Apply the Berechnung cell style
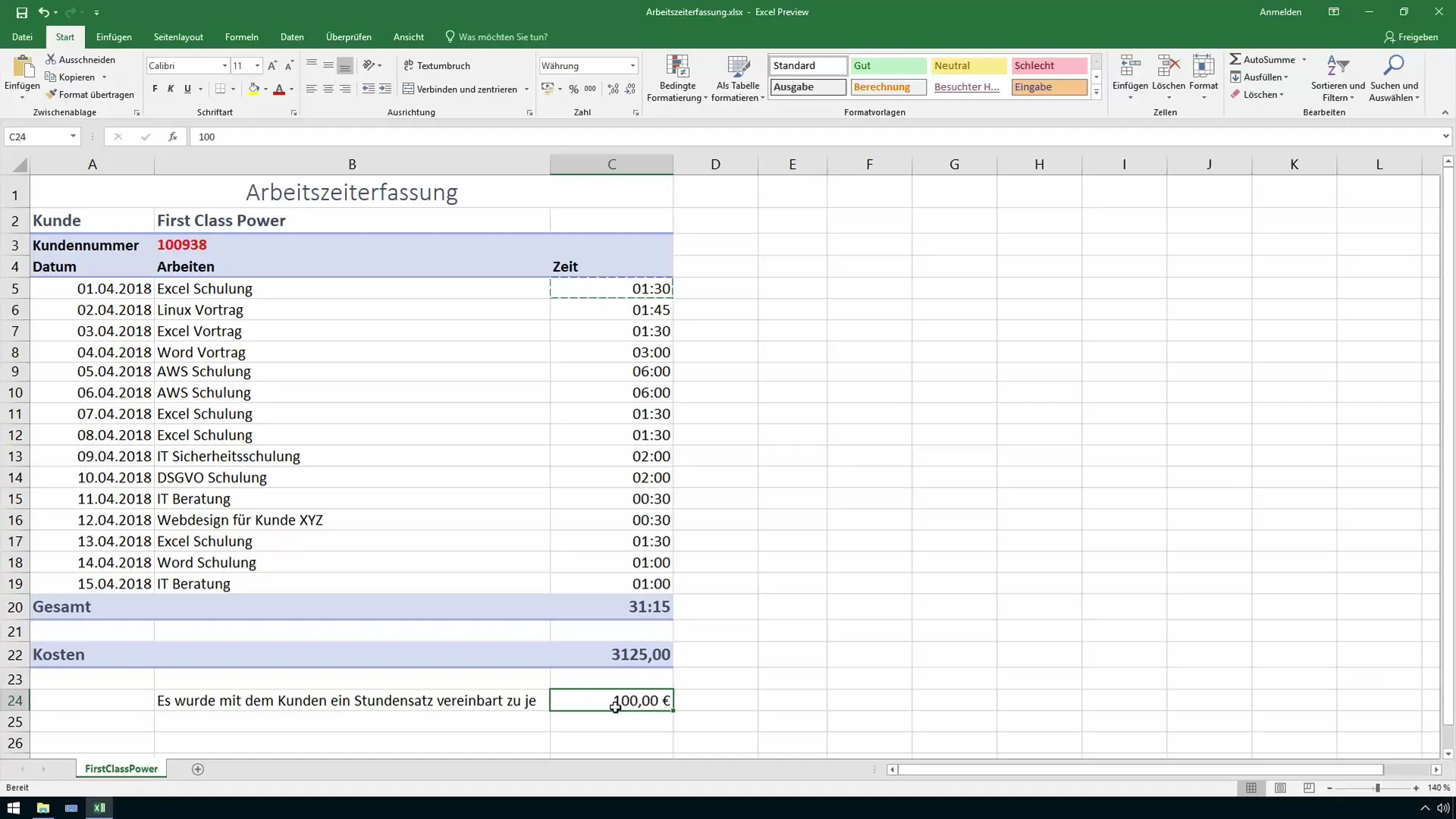Image resolution: width=1456 pixels, height=819 pixels. pos(888,87)
